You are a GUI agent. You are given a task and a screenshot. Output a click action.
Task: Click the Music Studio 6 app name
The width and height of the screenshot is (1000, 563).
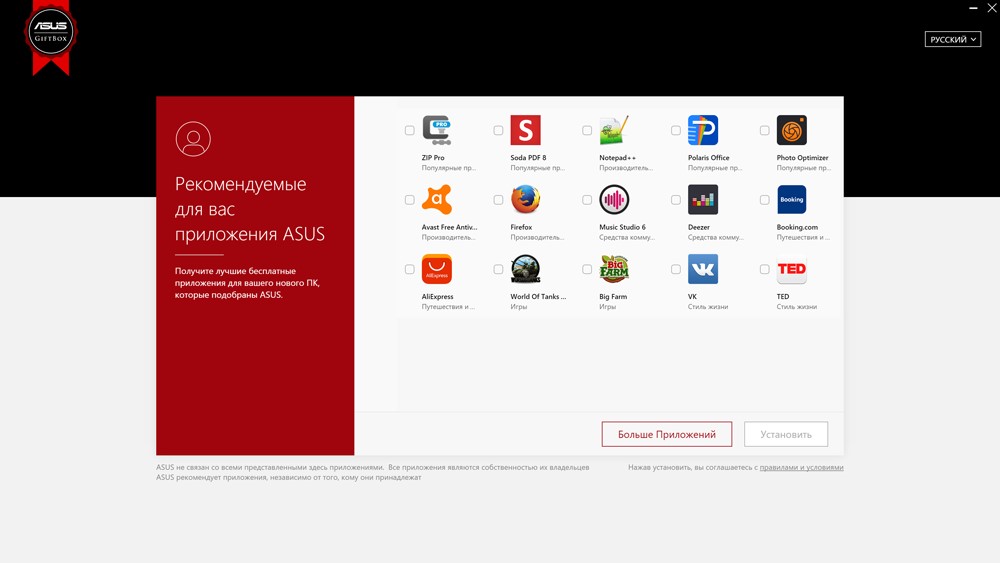[622, 227]
